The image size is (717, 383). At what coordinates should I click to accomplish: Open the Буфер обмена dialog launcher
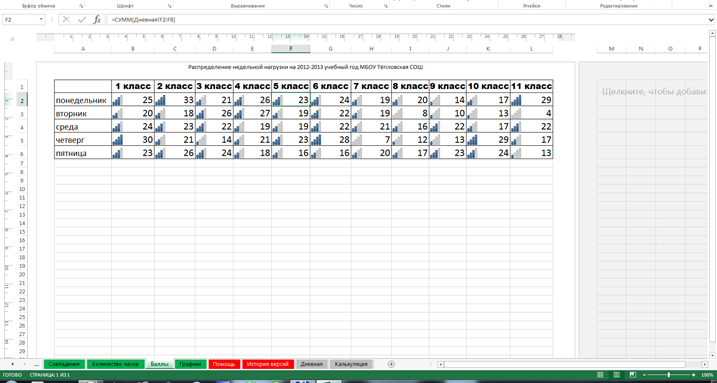point(81,6)
